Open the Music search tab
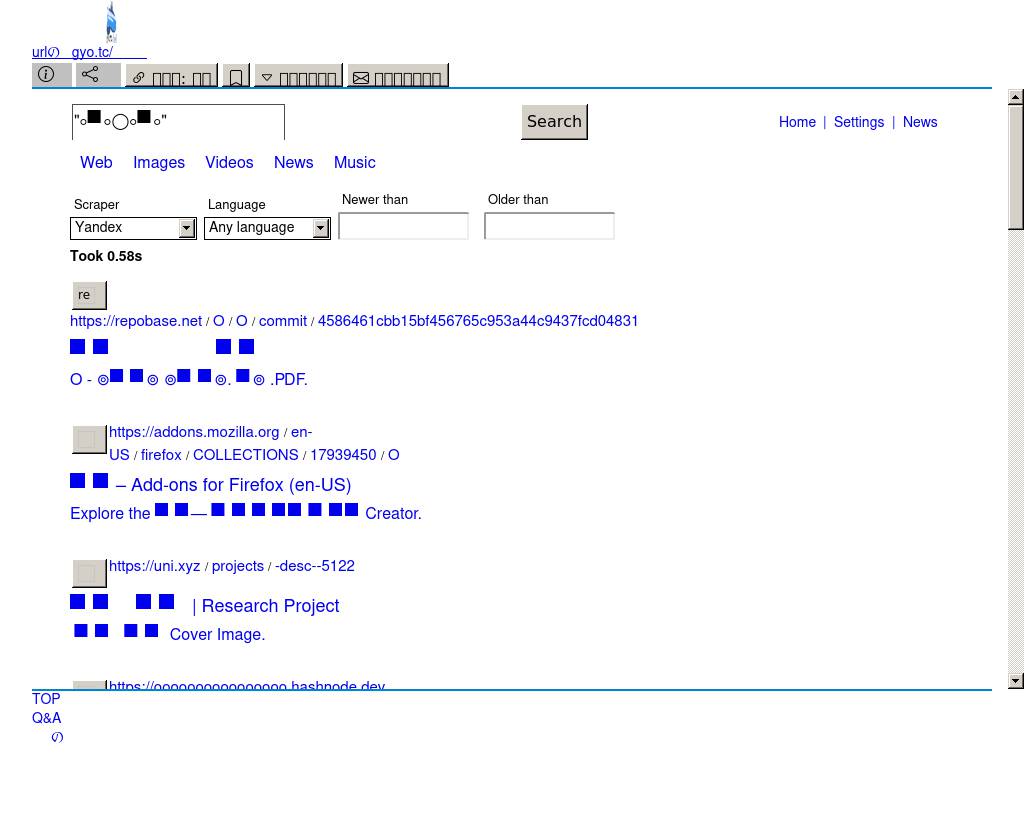1024x837 pixels. [354, 162]
